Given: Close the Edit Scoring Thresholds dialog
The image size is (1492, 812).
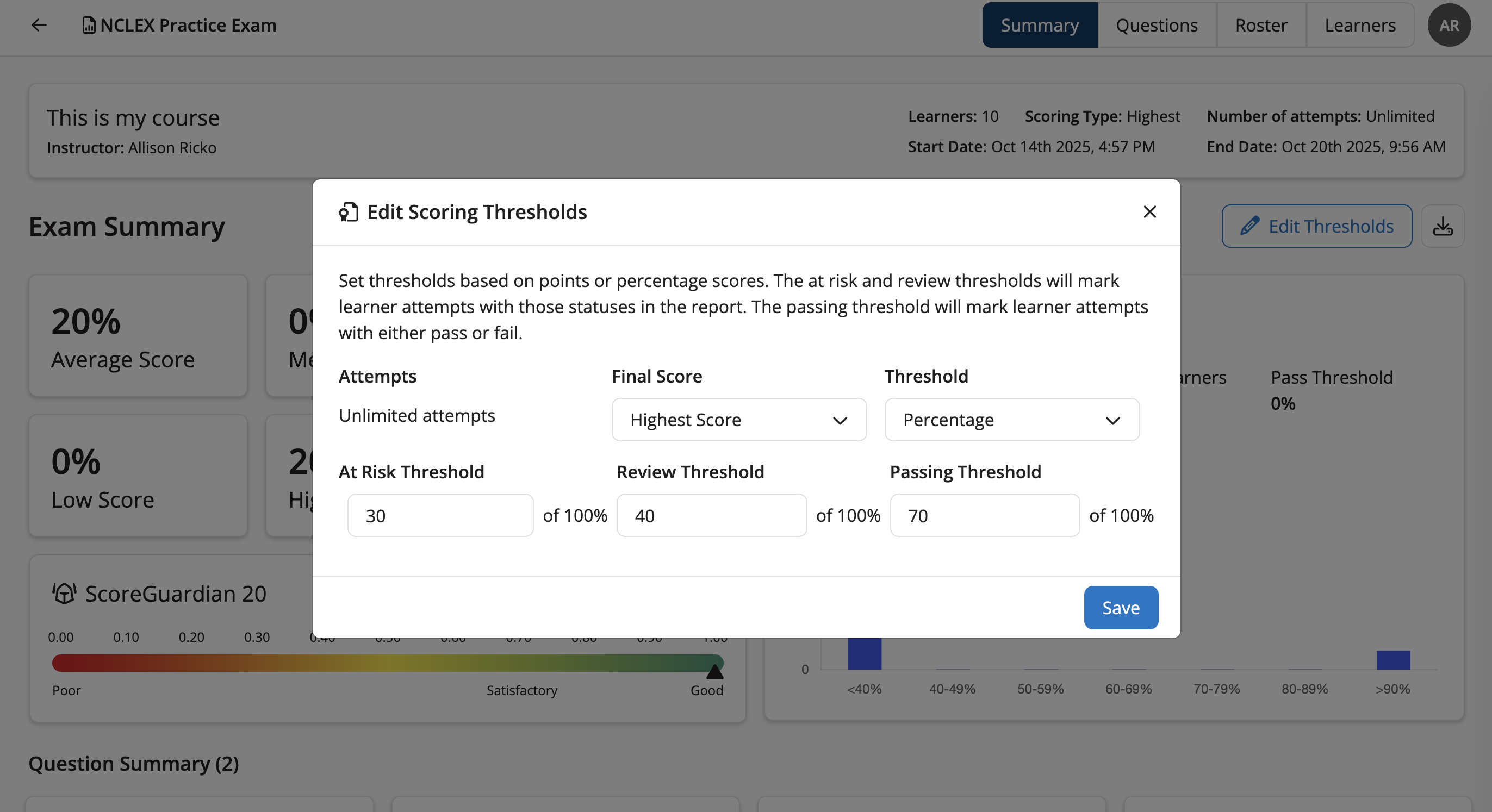Looking at the screenshot, I should click(x=1151, y=212).
